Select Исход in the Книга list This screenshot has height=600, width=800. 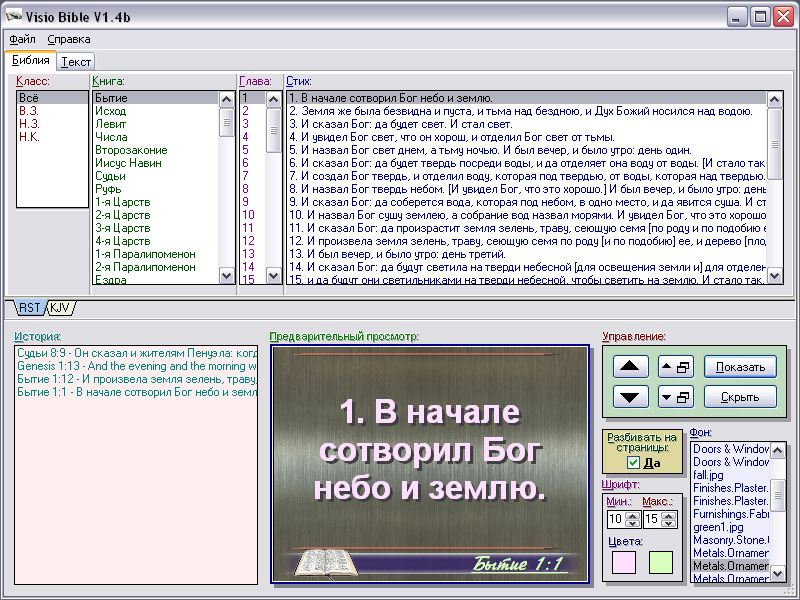(x=110, y=111)
